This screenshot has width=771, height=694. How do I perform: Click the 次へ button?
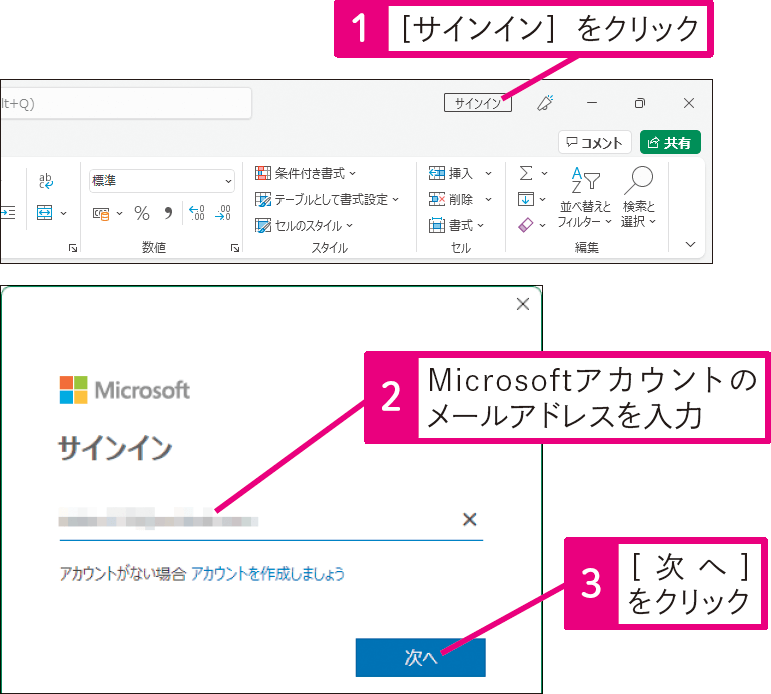[420, 657]
